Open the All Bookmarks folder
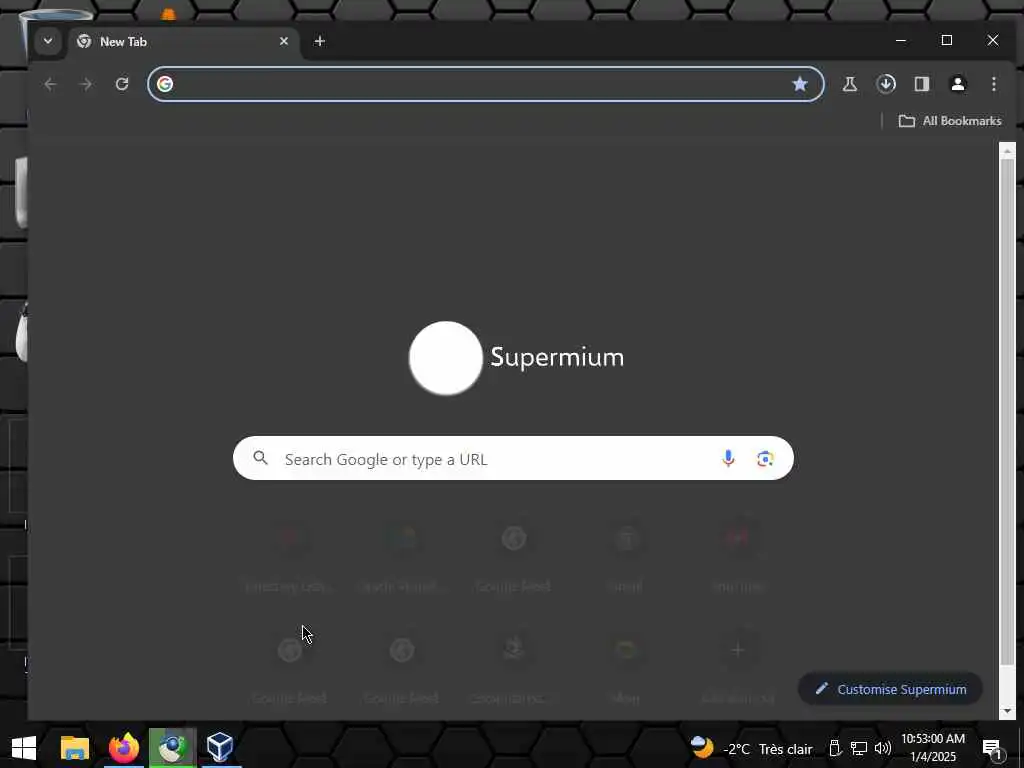The height and width of the screenshot is (768, 1024). [x=950, y=121]
